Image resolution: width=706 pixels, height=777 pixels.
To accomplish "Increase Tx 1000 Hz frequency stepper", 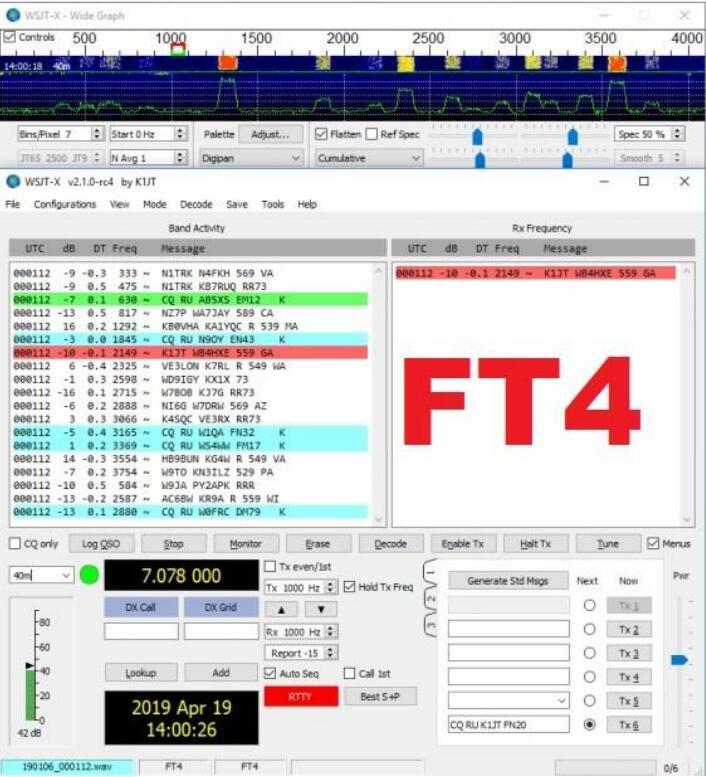I will click(330, 584).
